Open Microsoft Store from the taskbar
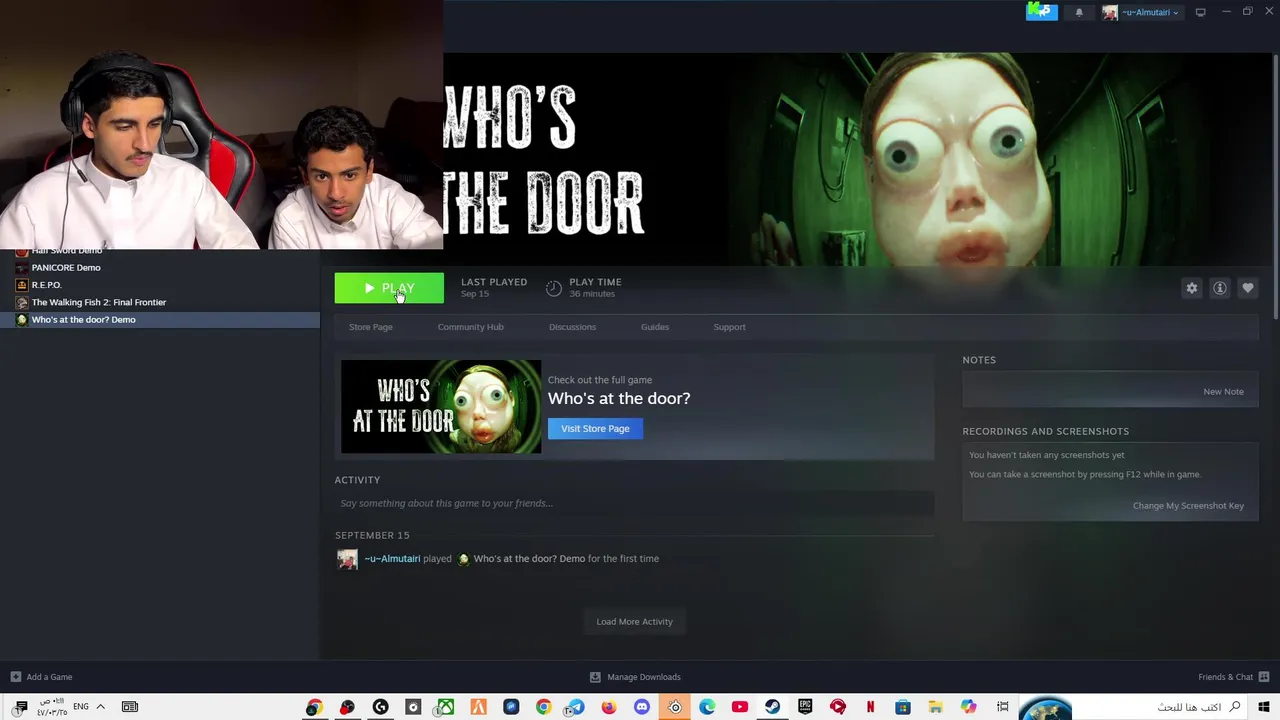The width and height of the screenshot is (1280, 720). click(903, 707)
